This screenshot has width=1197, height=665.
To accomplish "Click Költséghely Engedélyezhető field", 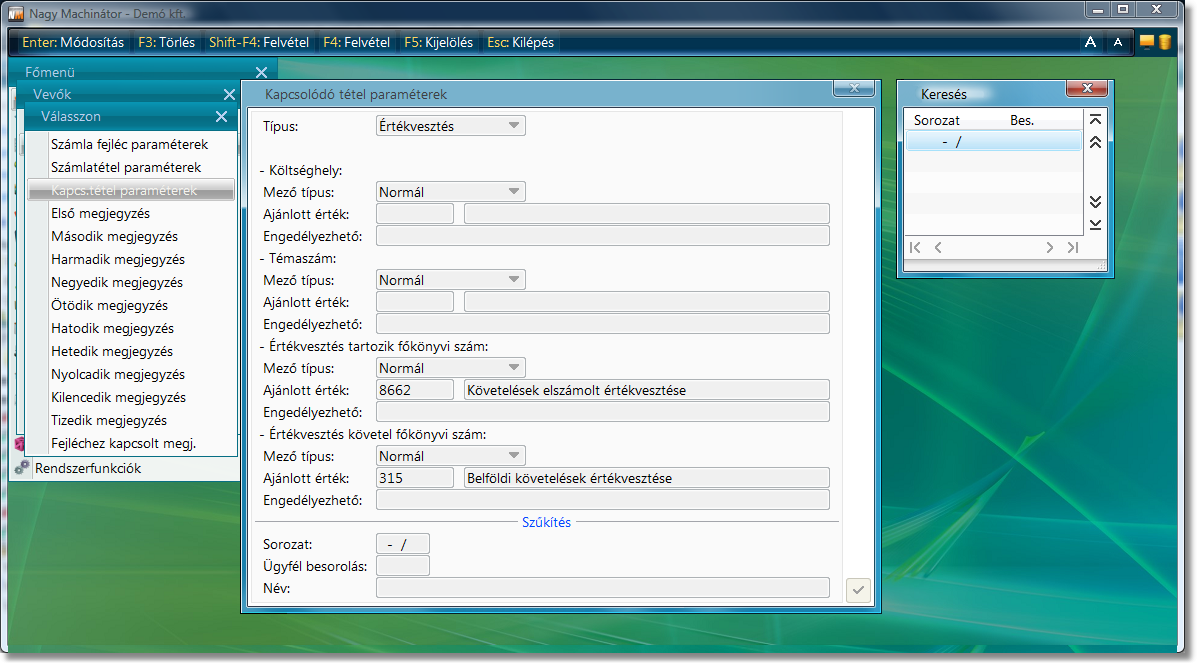I will pos(602,236).
